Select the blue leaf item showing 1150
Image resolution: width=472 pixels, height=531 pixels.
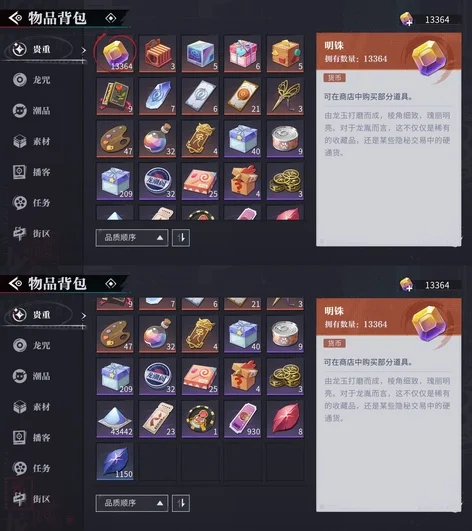pos(115,462)
